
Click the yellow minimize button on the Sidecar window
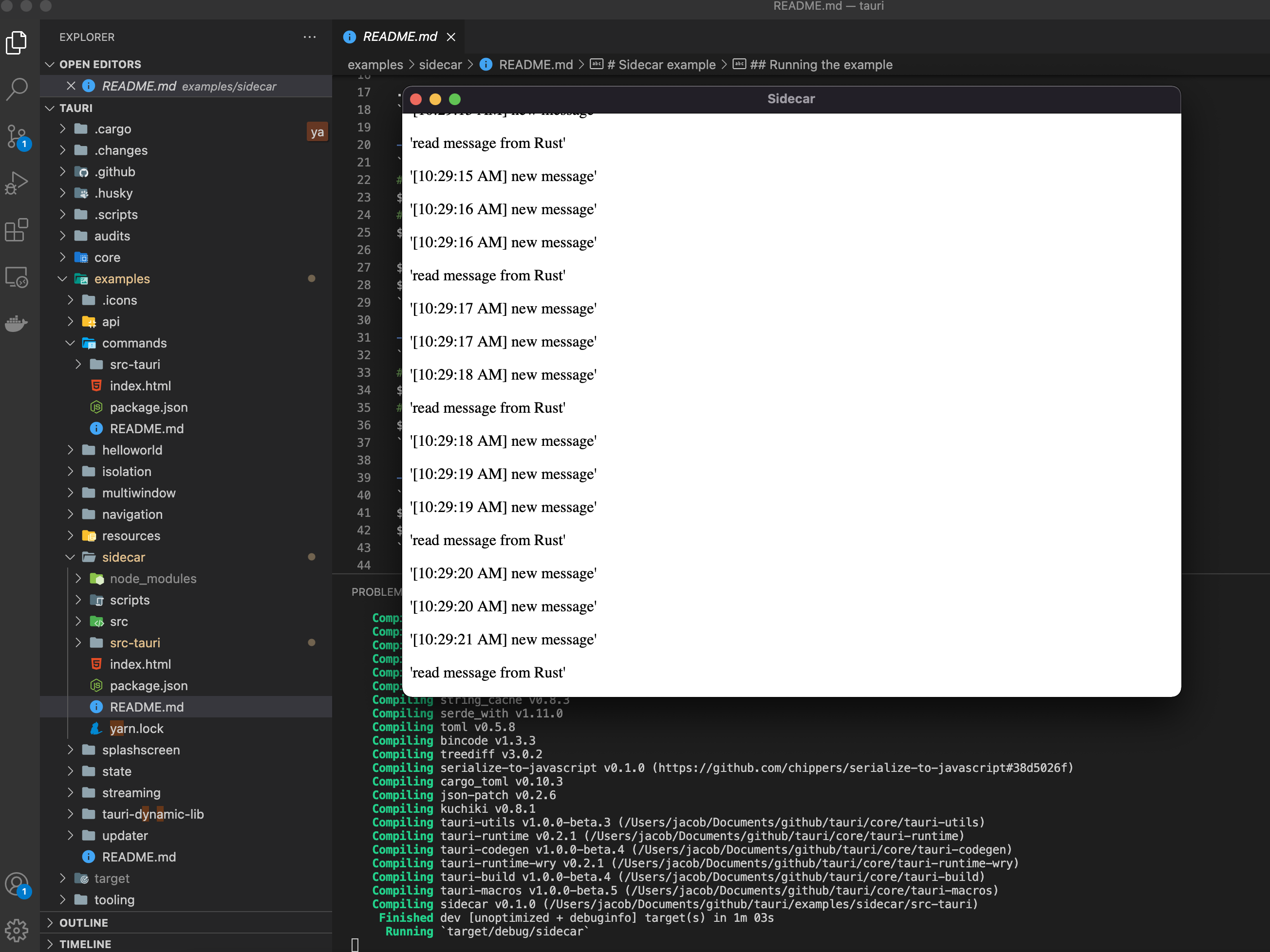(x=435, y=99)
